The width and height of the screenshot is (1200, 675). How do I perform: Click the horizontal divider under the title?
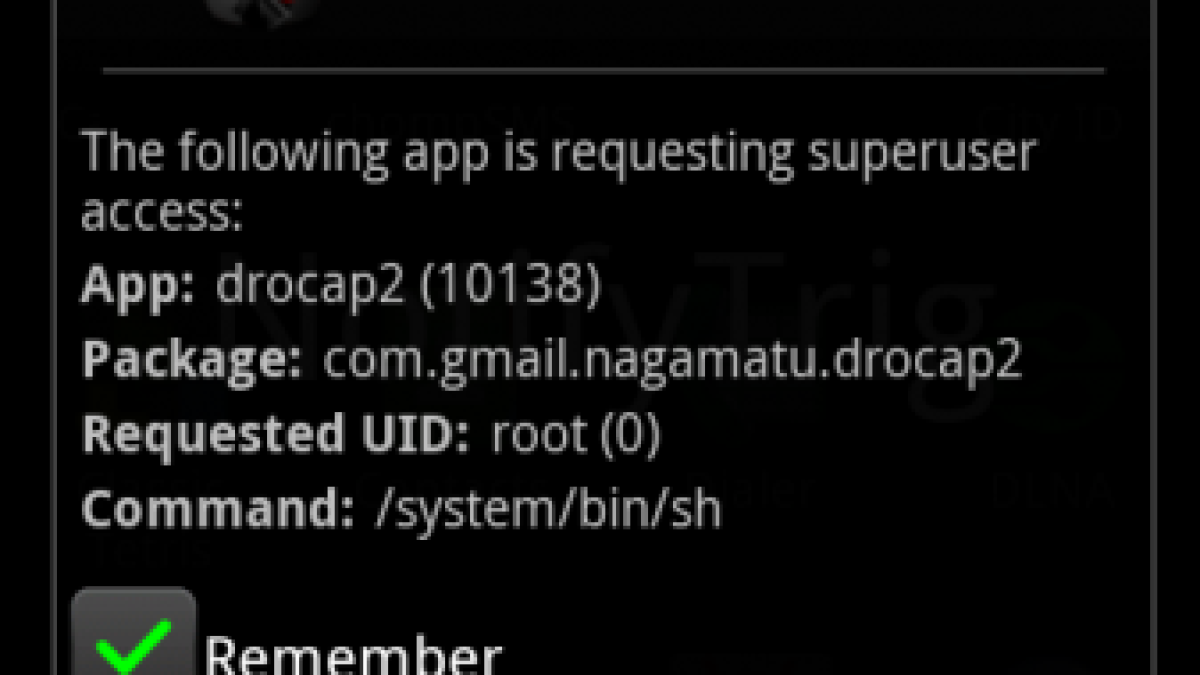(603, 71)
